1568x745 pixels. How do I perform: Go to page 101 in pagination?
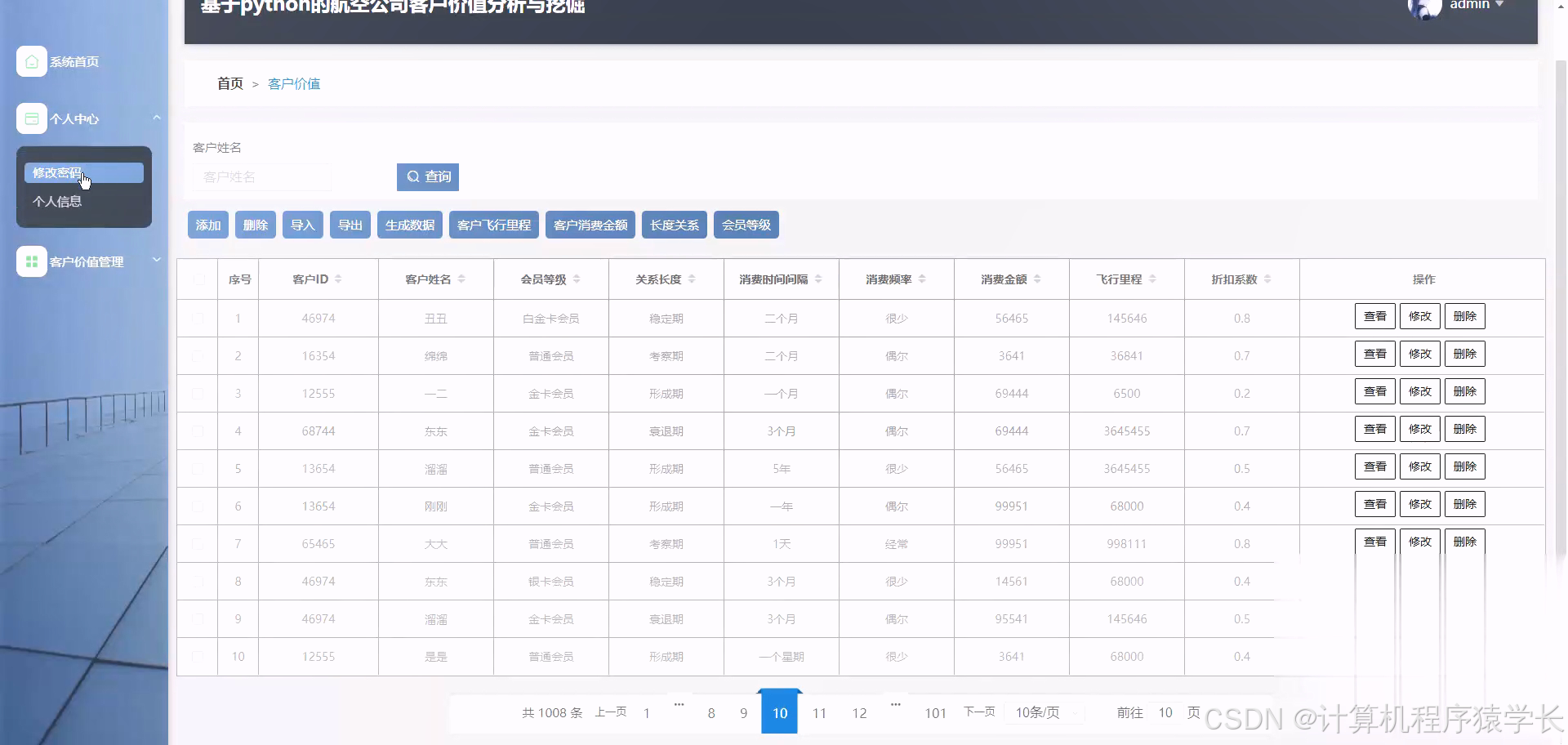(935, 712)
